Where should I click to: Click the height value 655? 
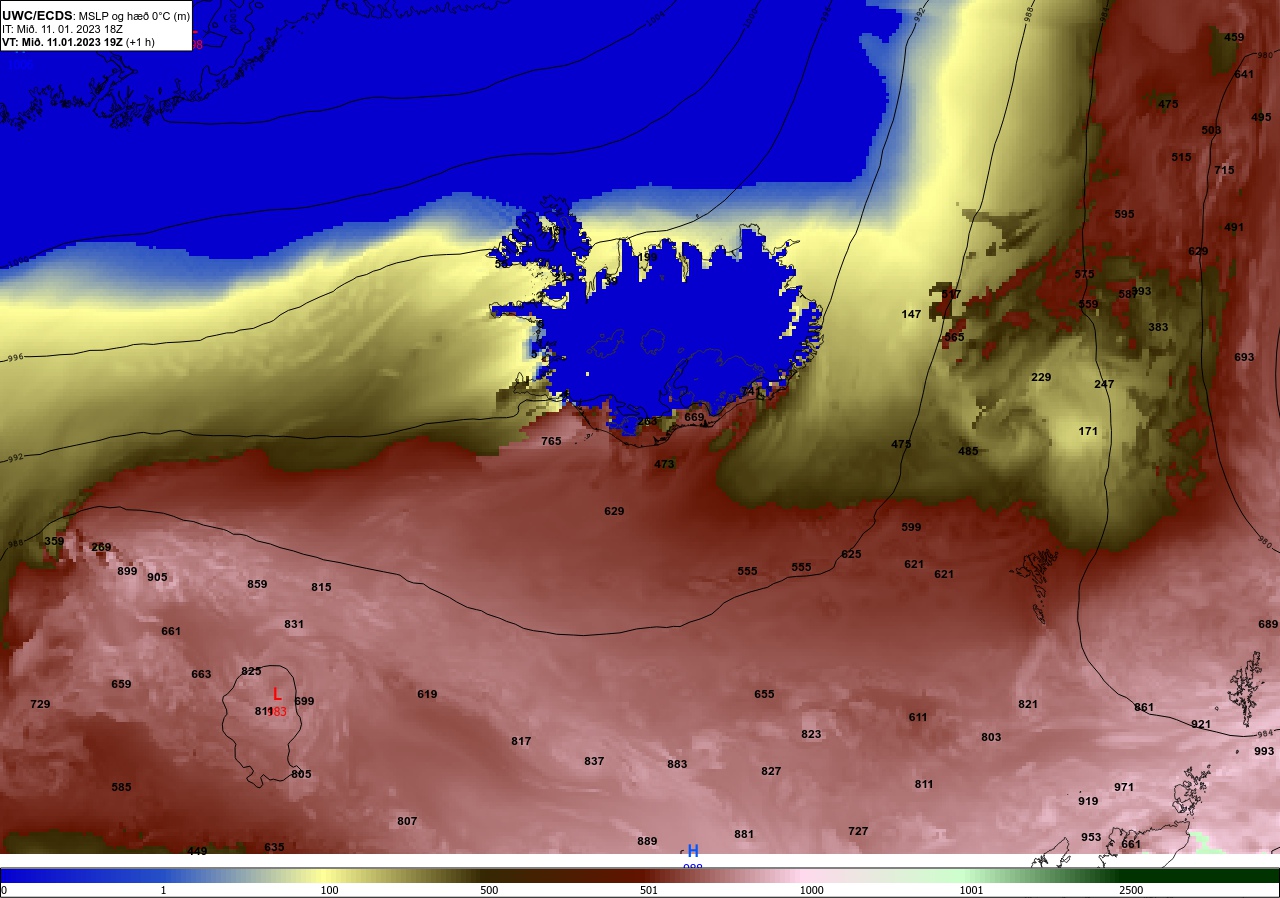click(x=764, y=694)
